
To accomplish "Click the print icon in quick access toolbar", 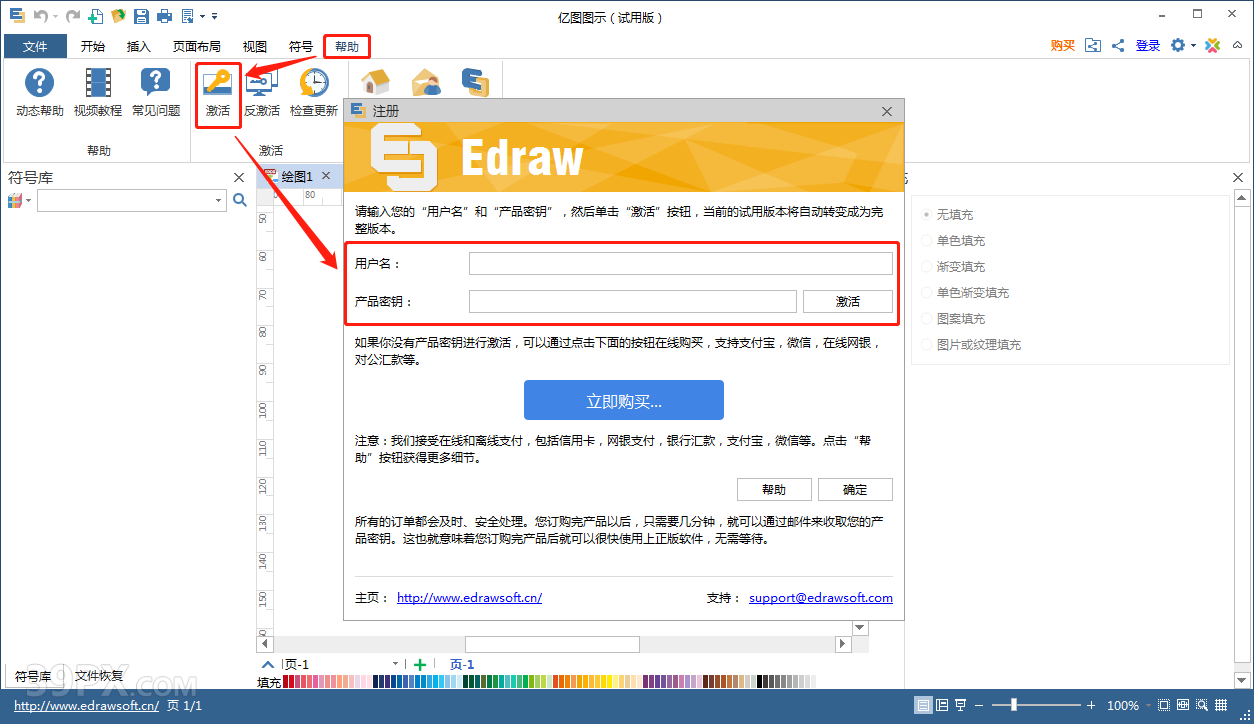I will tap(164, 15).
